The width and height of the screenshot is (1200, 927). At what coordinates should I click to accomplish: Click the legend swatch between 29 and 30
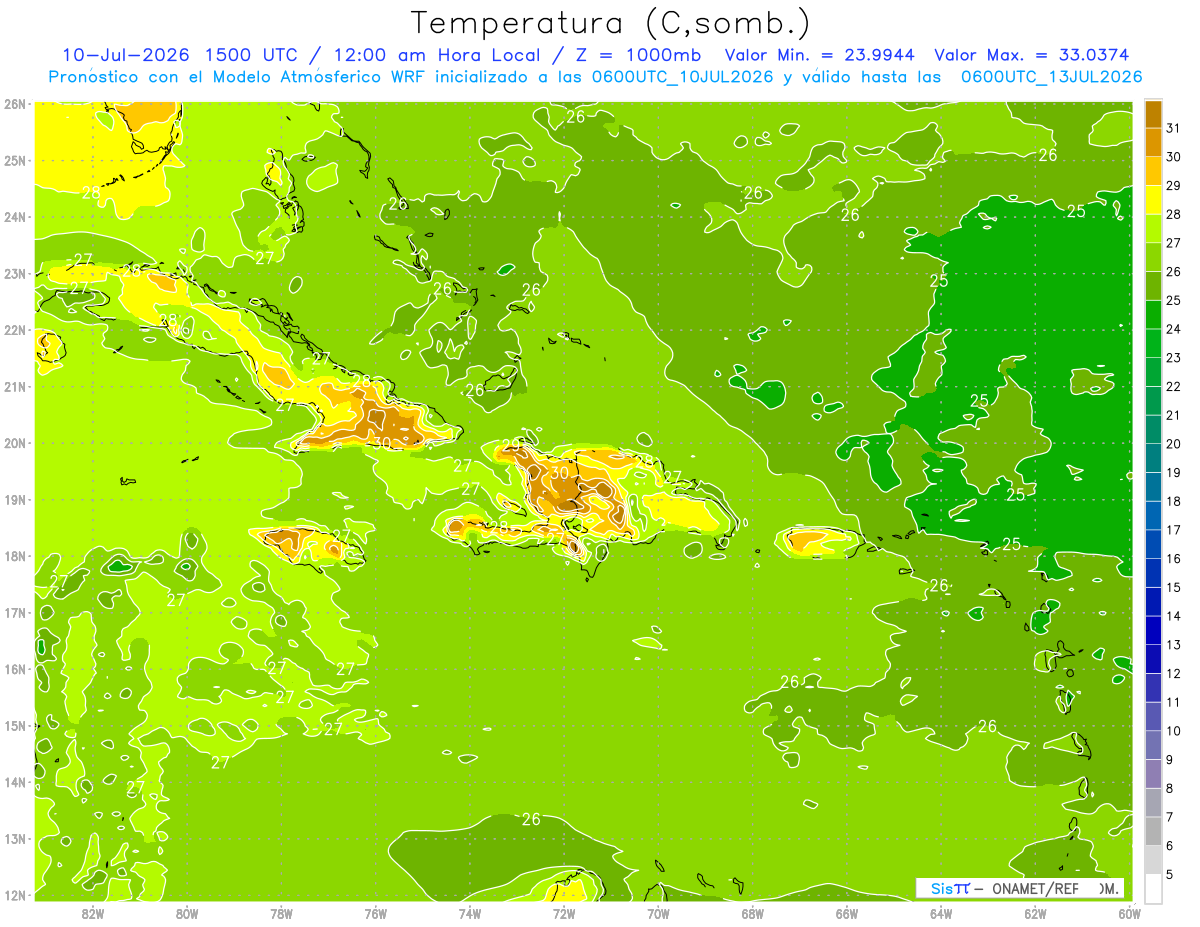1153,171
